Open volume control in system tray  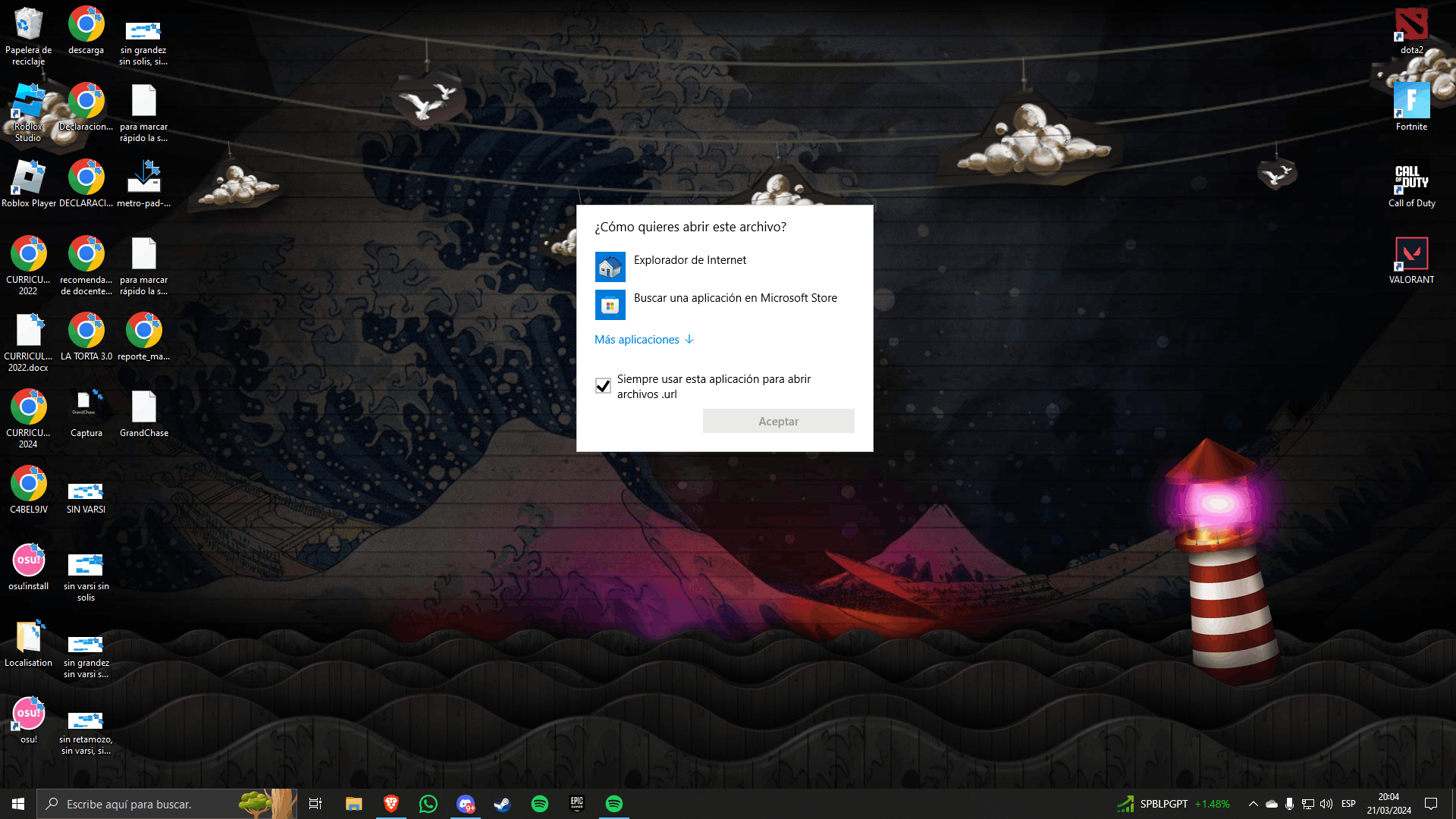[1326, 804]
